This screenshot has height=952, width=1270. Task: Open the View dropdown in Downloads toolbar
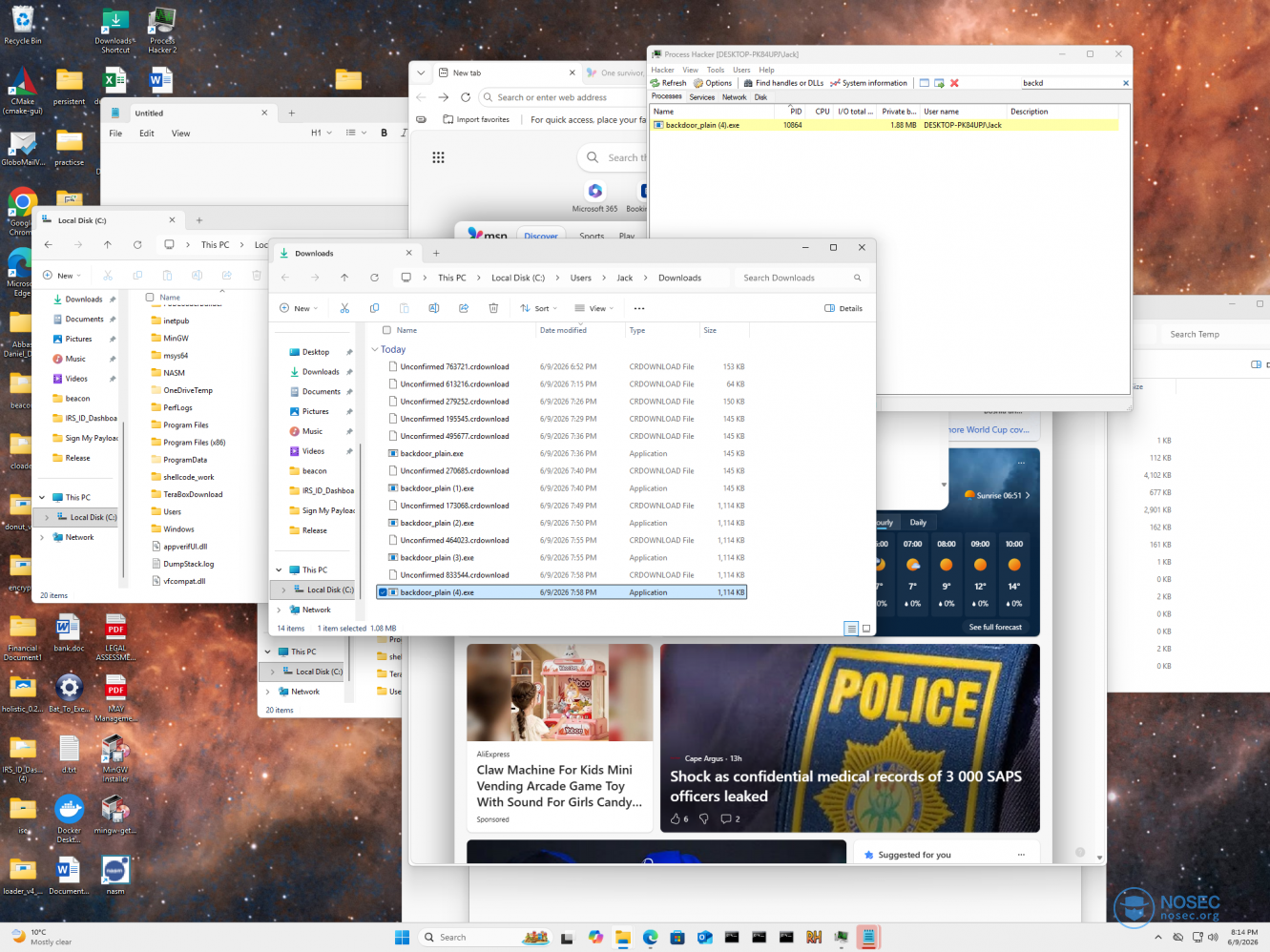pos(594,308)
